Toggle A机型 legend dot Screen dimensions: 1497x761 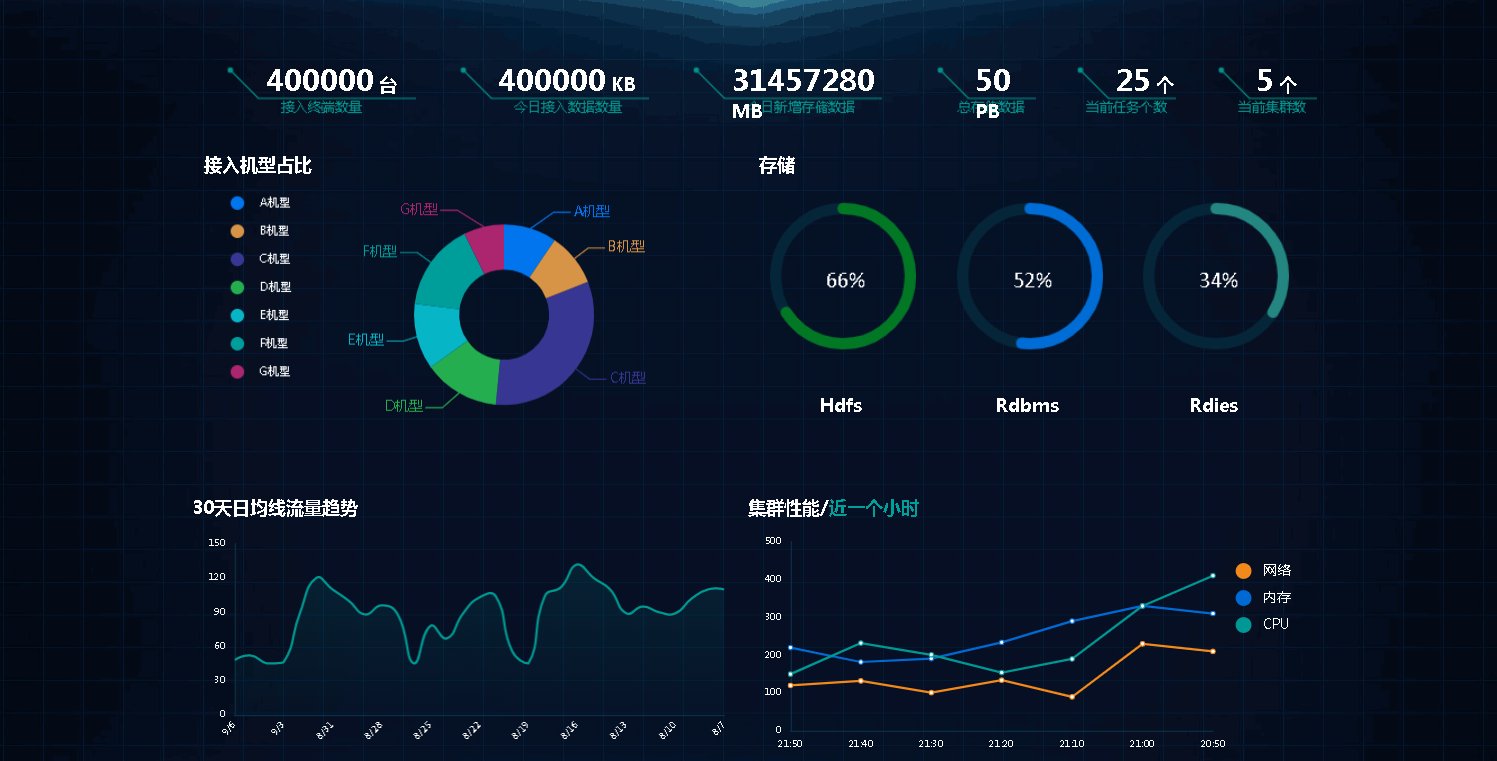pos(237,203)
